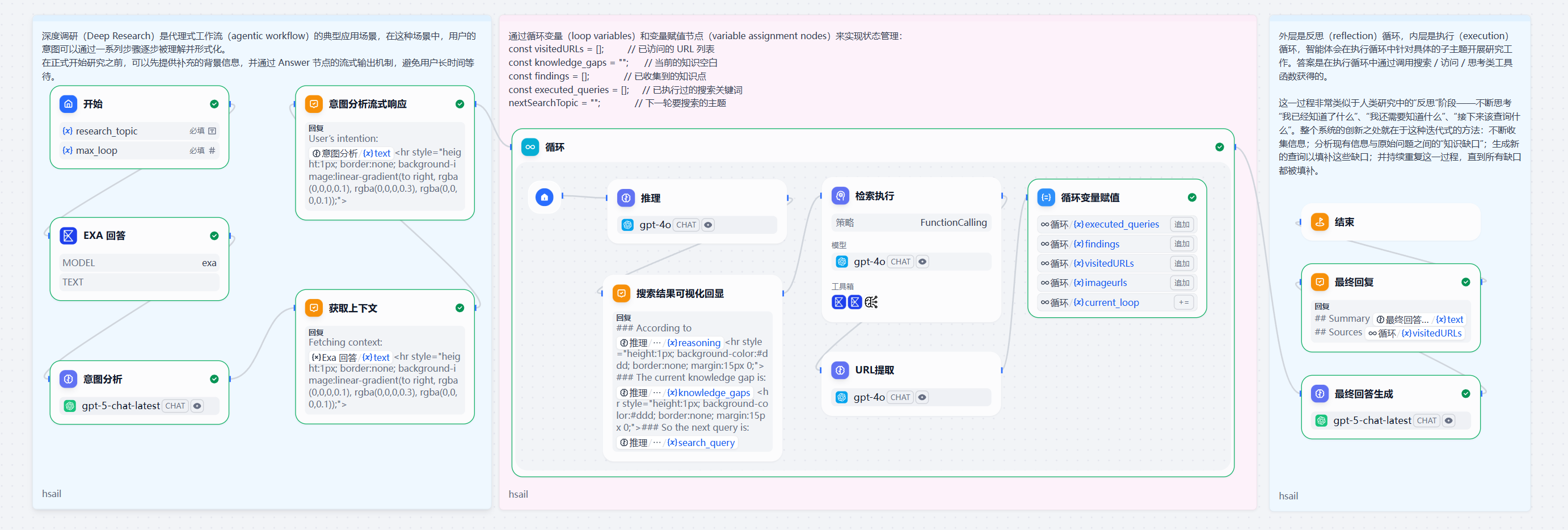Click the += operator on current_loop row
The image size is (1568, 530).
pyautogui.click(x=1183, y=302)
